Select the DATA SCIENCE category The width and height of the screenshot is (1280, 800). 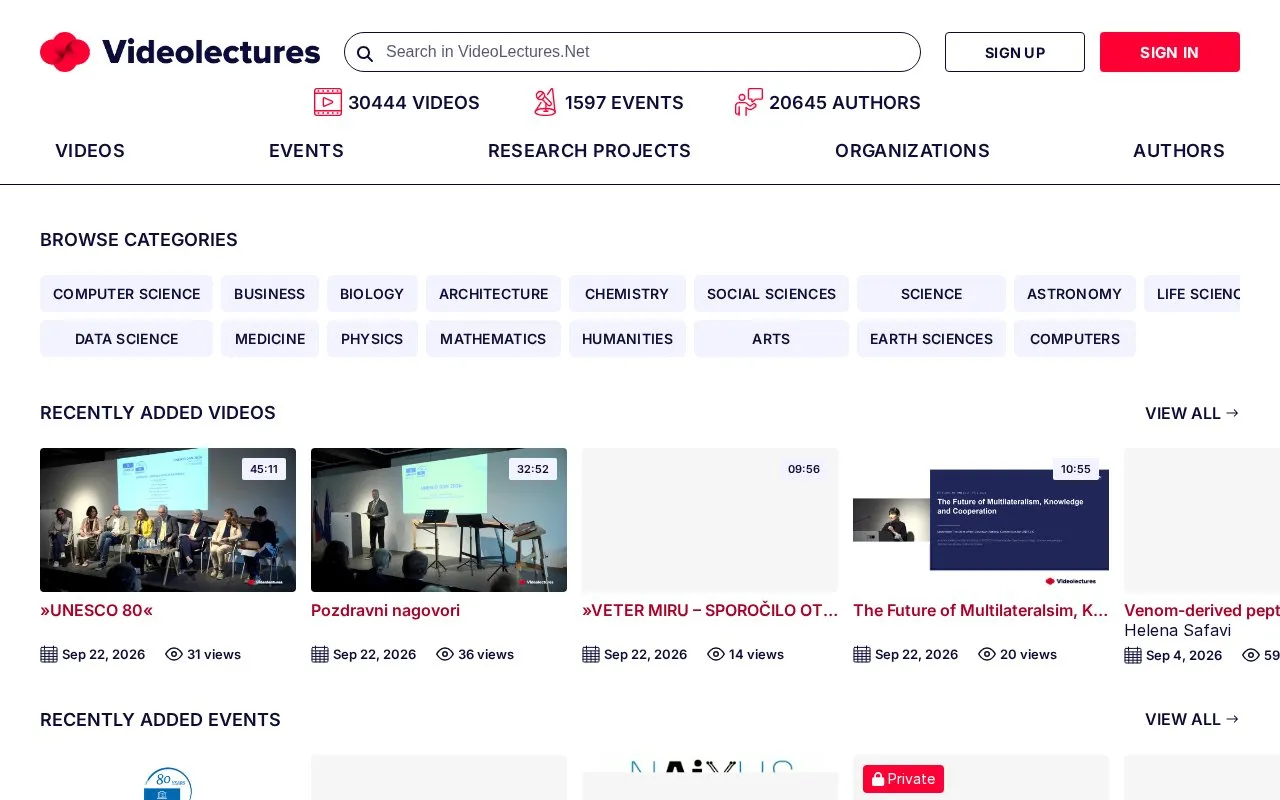coord(127,339)
